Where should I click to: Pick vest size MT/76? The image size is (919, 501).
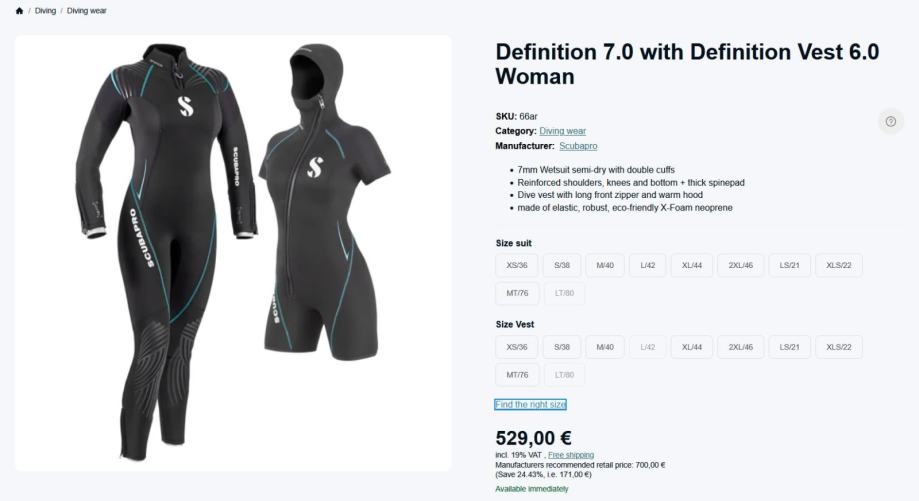tap(517, 376)
